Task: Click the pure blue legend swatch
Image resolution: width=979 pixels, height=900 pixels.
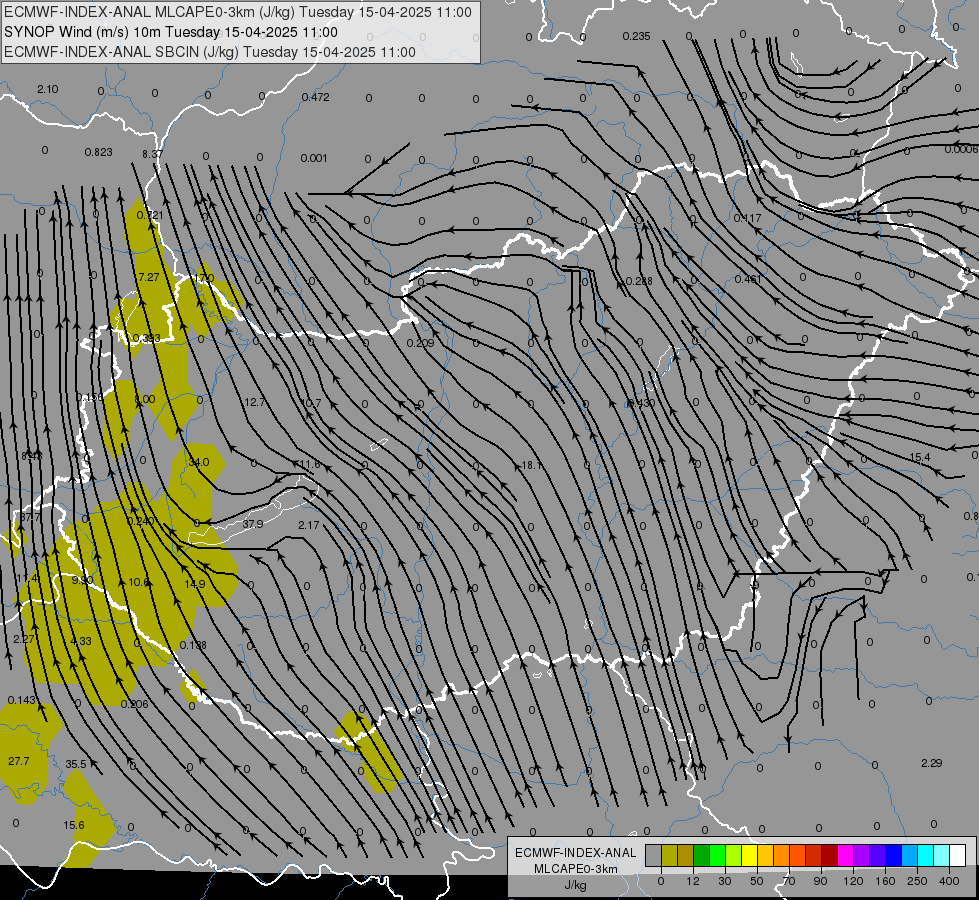Action: (893, 855)
